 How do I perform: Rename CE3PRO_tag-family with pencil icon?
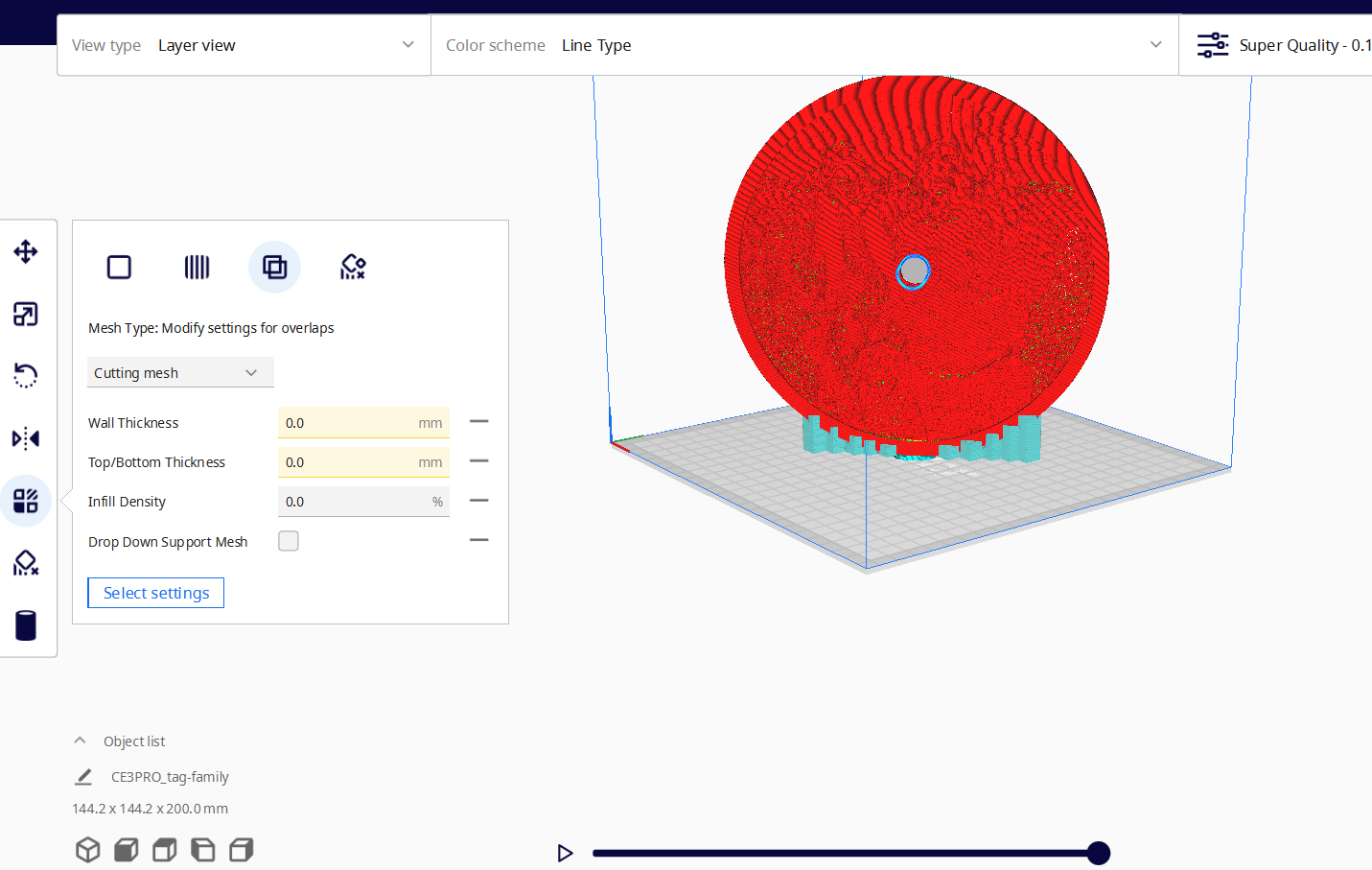coord(84,777)
